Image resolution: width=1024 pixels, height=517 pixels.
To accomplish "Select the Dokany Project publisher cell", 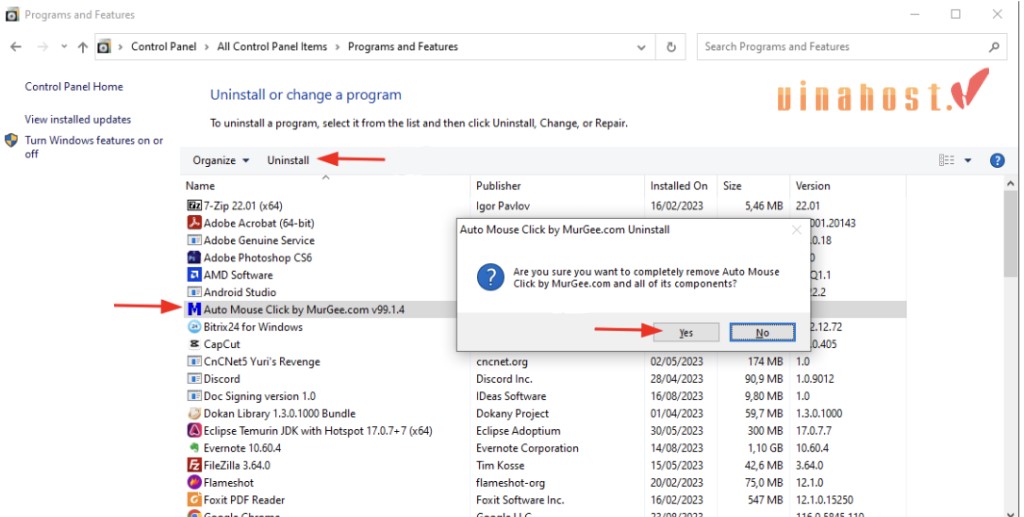I will 513,413.
